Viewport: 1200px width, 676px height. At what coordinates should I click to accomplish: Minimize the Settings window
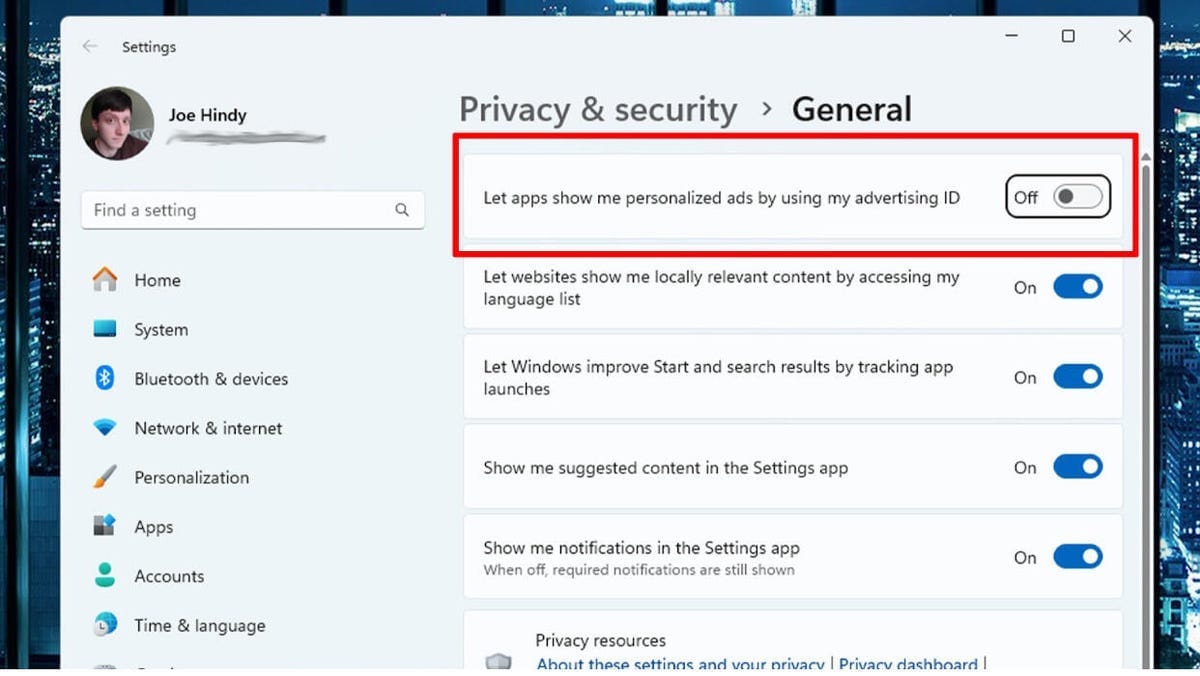[1011, 36]
